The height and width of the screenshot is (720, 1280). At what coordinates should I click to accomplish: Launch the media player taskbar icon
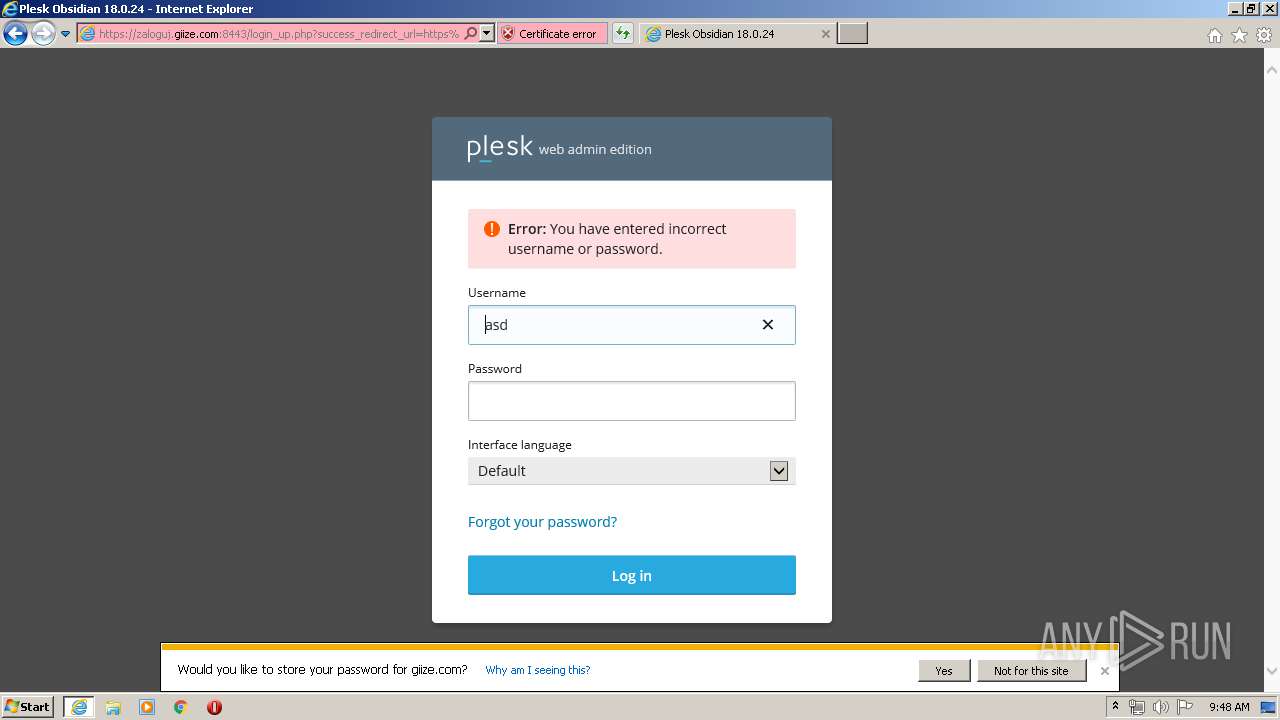pos(147,707)
